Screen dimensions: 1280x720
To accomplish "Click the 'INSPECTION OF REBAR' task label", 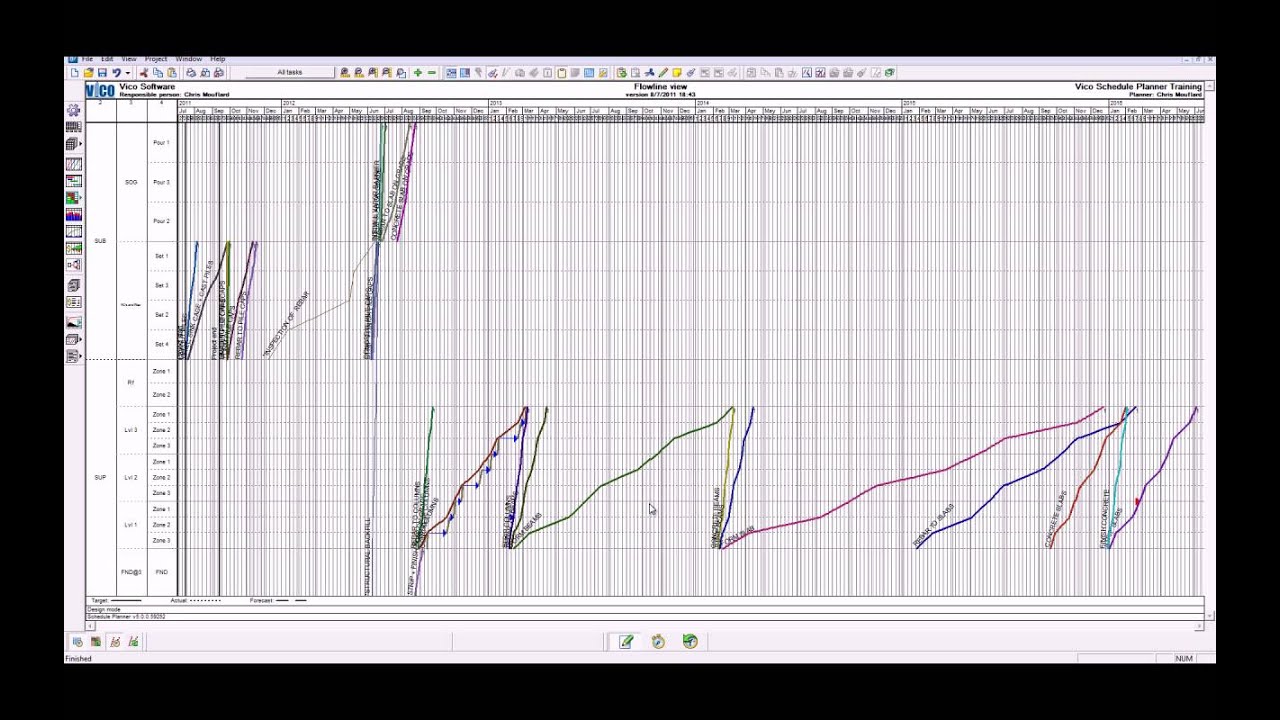I will click(287, 323).
